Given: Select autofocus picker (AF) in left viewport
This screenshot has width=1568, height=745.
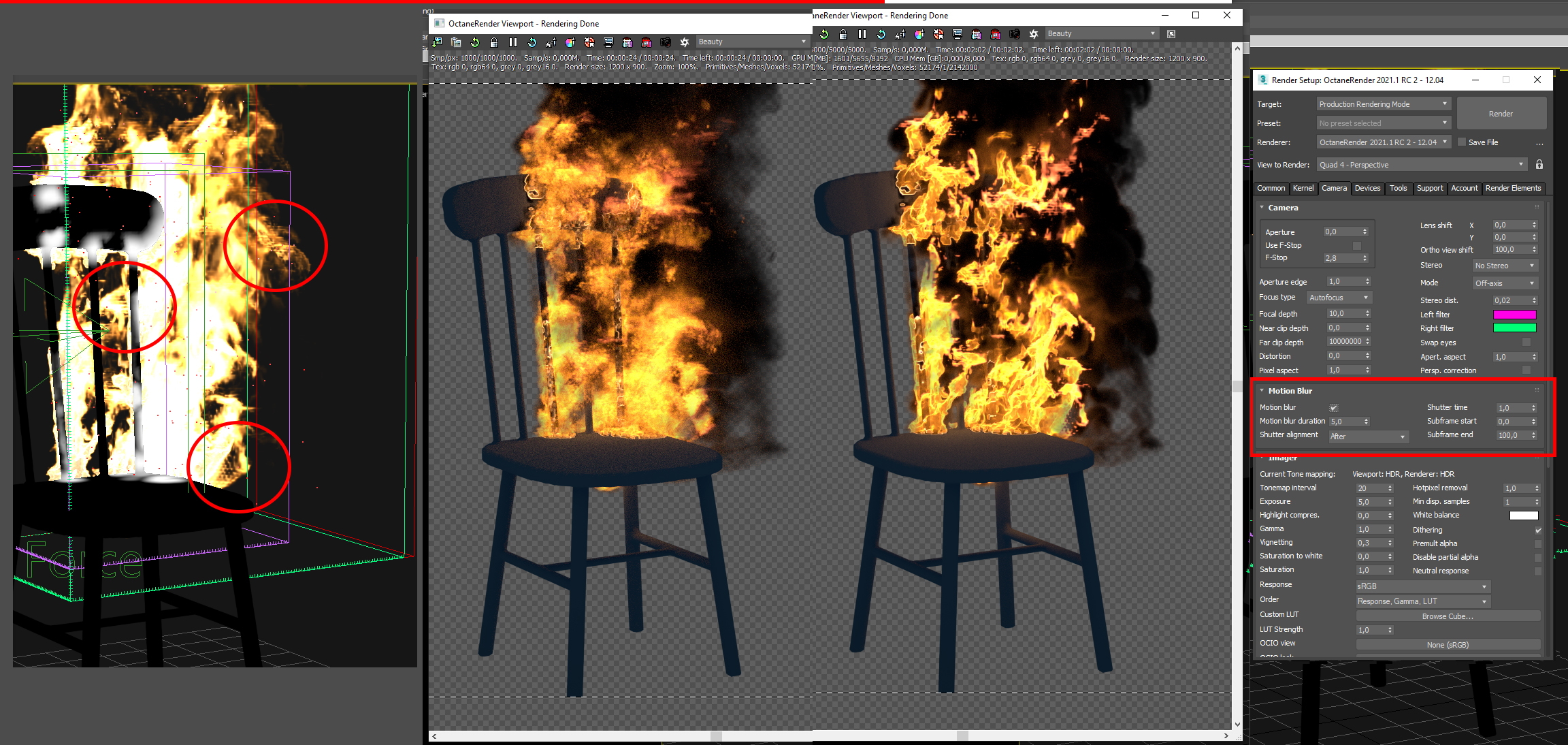Looking at the screenshot, I should coord(551,42).
